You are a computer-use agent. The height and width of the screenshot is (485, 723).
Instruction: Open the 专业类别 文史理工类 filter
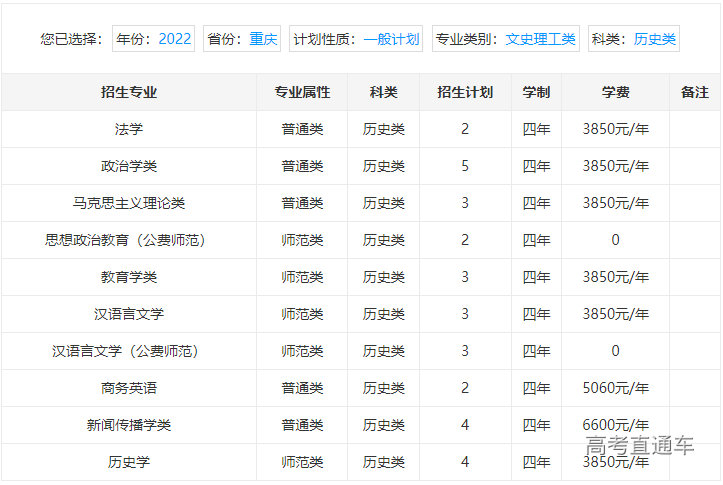click(x=506, y=39)
